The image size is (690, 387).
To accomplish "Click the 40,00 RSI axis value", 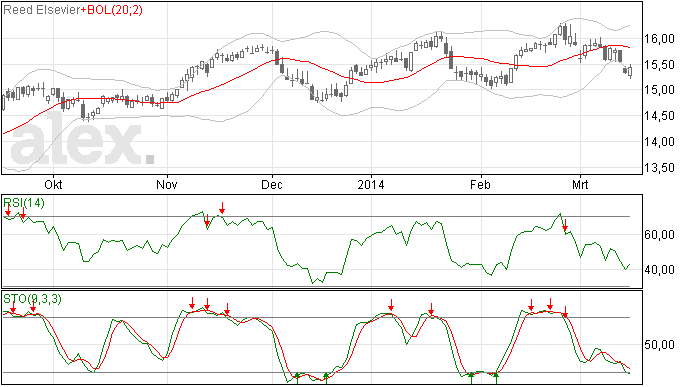I will pos(659,270).
